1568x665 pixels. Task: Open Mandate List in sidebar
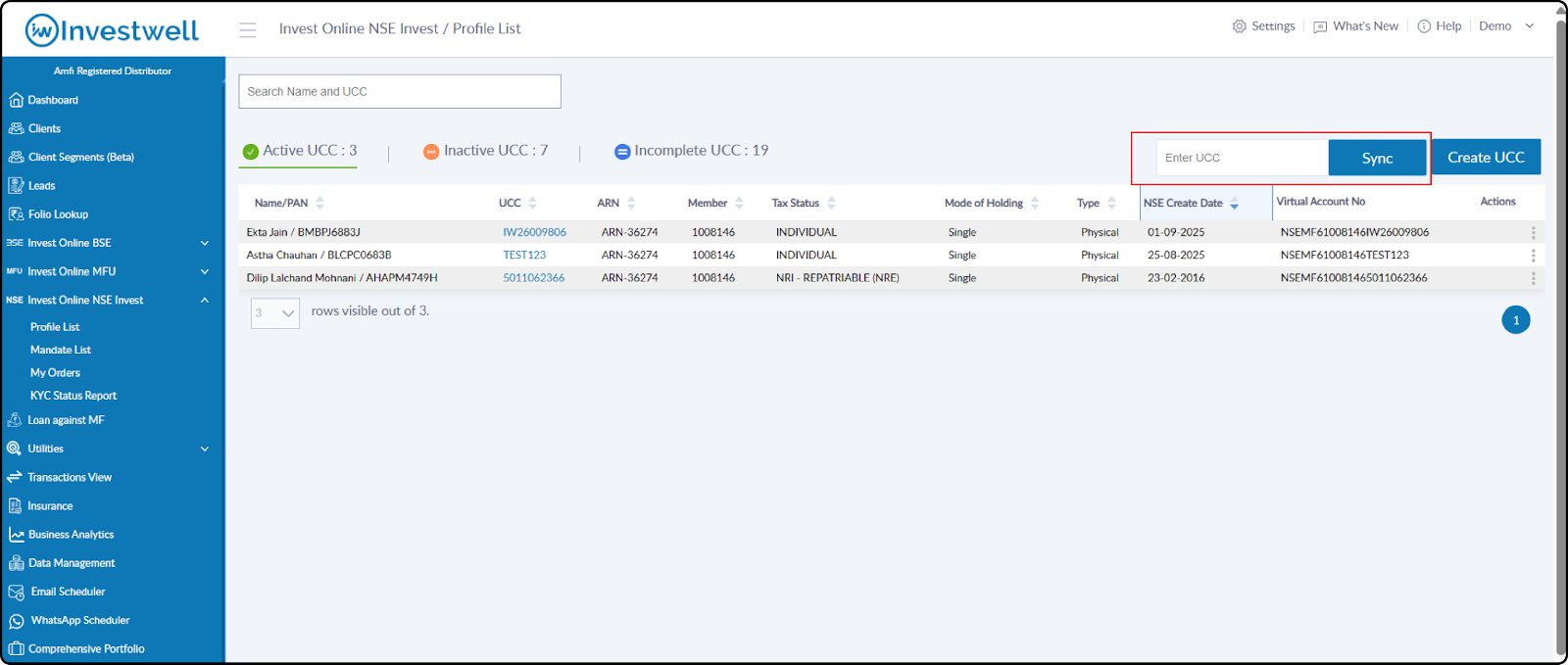(x=61, y=350)
